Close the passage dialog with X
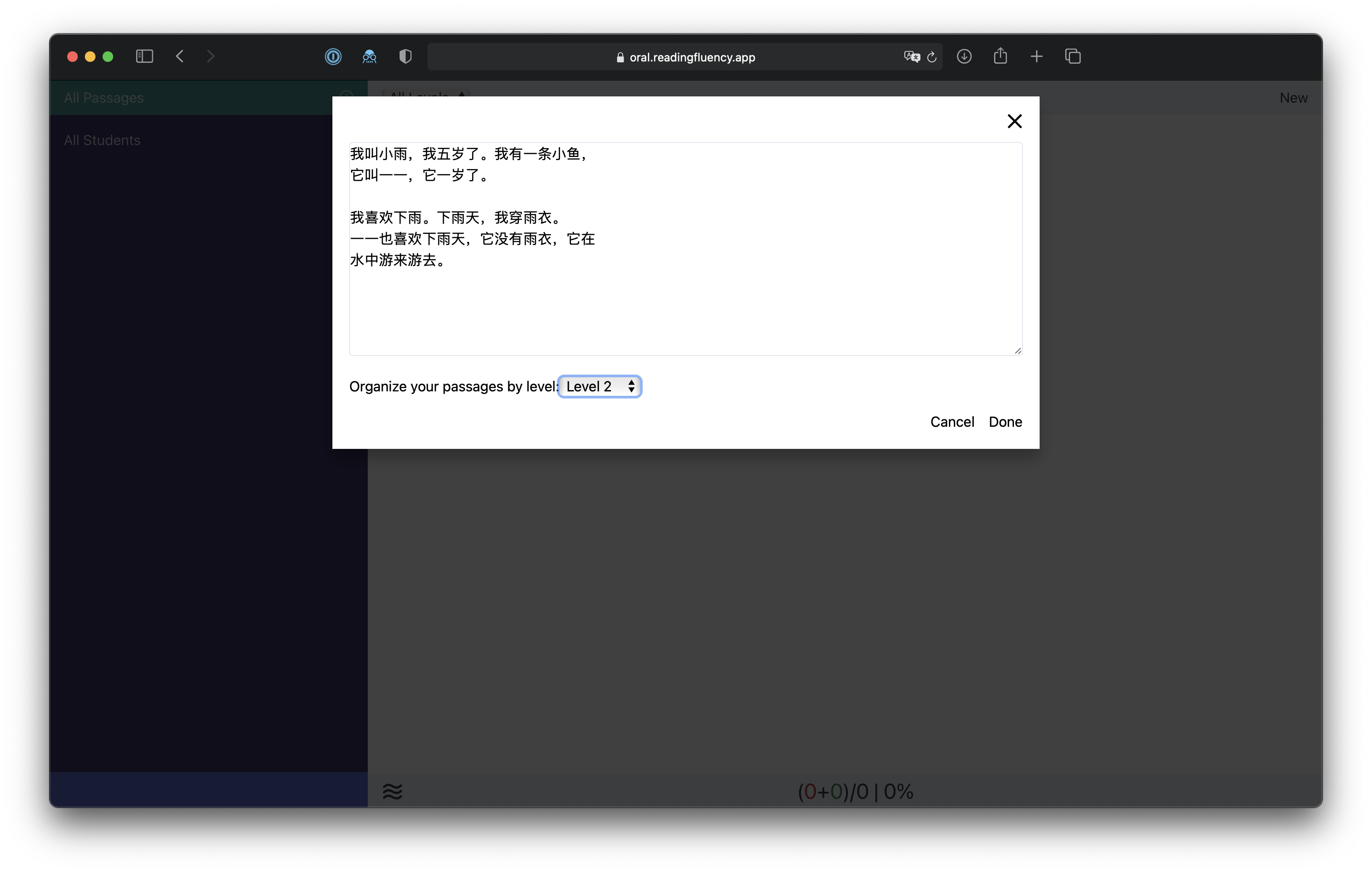Screen dimensions: 1372x873 (x=1014, y=121)
